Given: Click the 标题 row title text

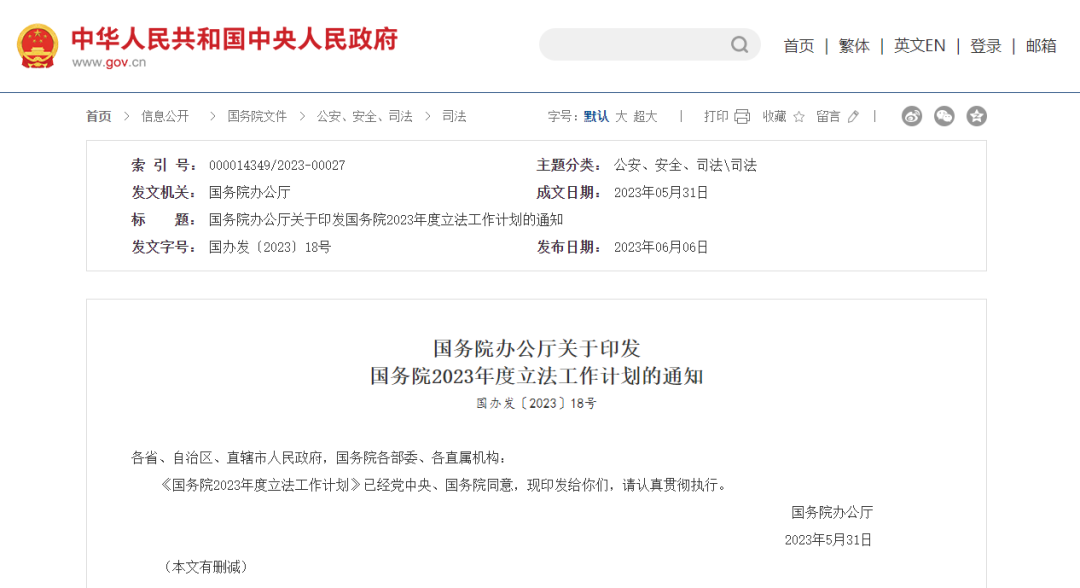Looking at the screenshot, I should pyautogui.click(x=386, y=220).
